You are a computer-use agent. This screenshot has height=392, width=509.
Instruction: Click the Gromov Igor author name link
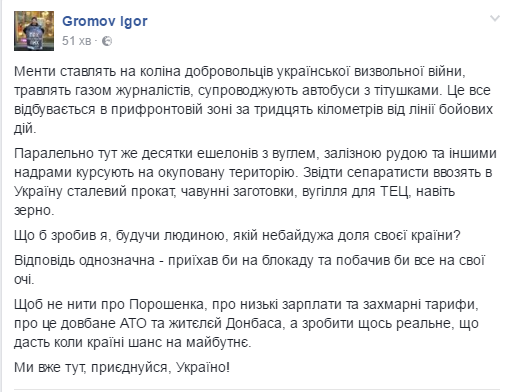tap(105, 21)
